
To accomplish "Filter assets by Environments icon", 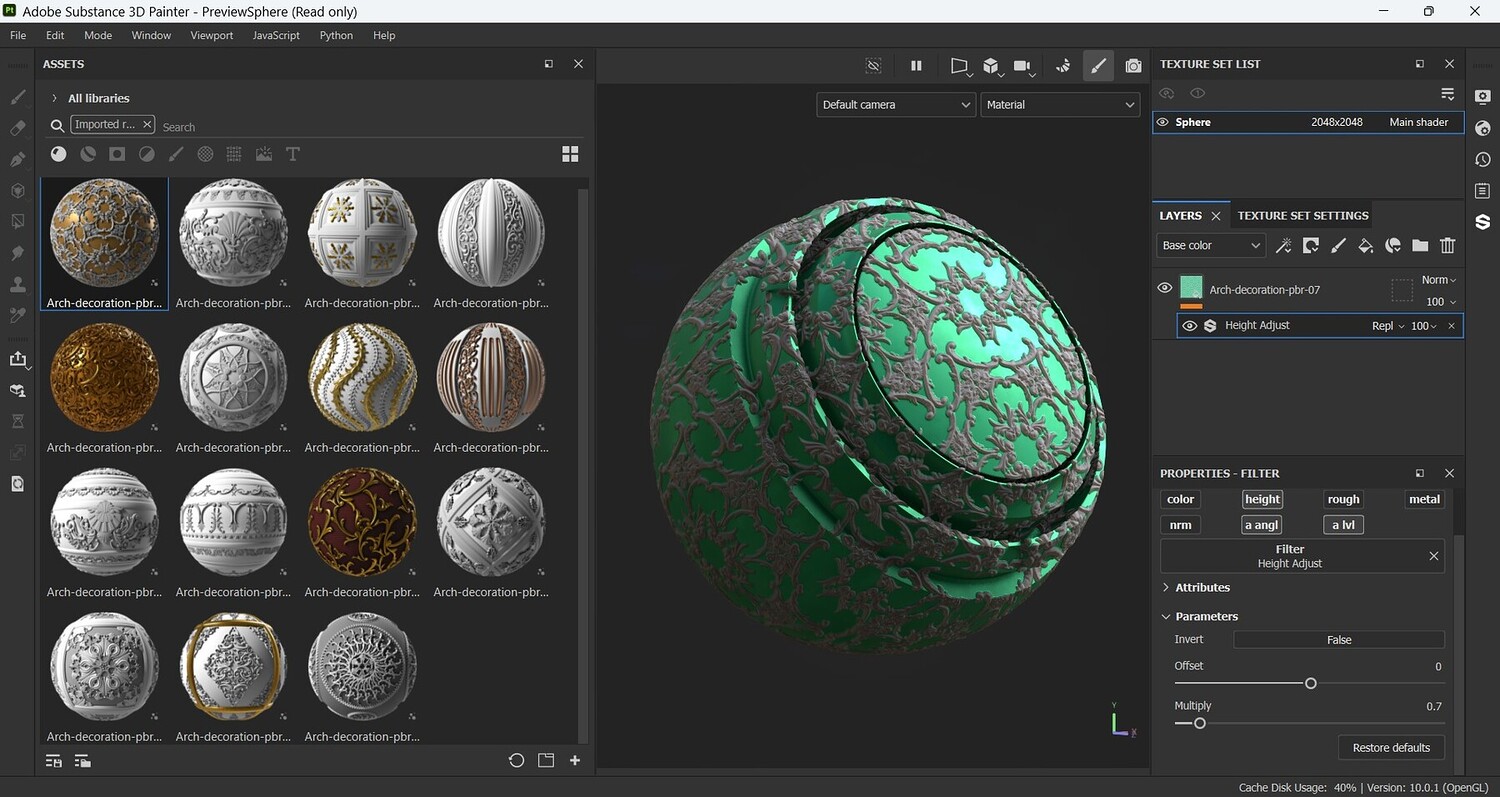I will (x=264, y=154).
